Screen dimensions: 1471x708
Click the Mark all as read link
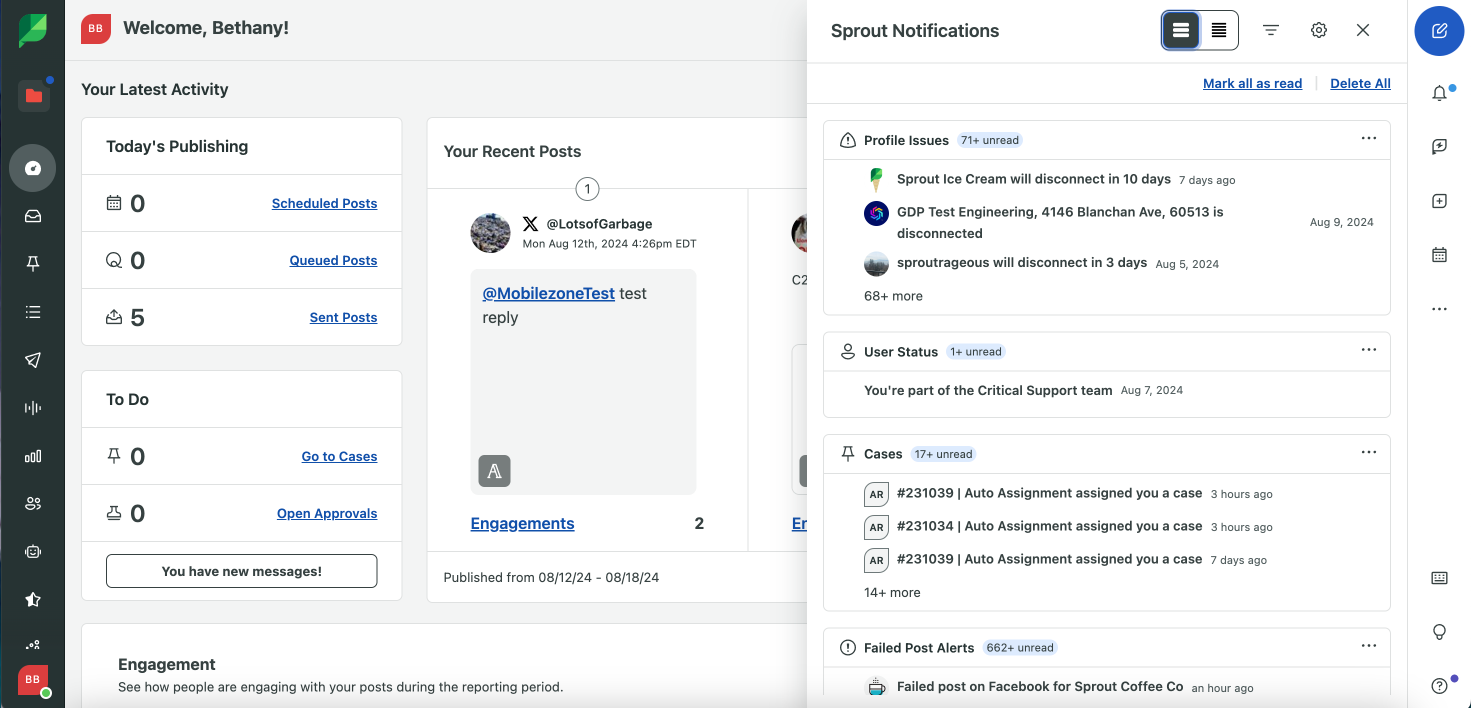click(x=1252, y=83)
